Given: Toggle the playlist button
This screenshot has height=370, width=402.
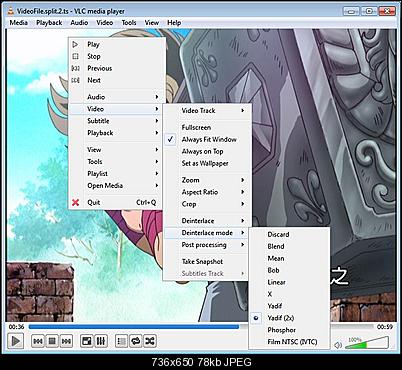Looking at the screenshot, I should [121, 341].
